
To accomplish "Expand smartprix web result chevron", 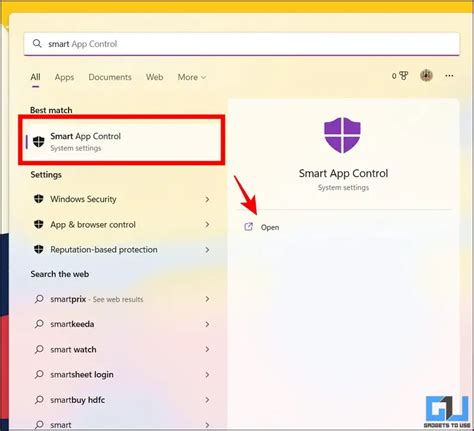I will click(x=207, y=299).
